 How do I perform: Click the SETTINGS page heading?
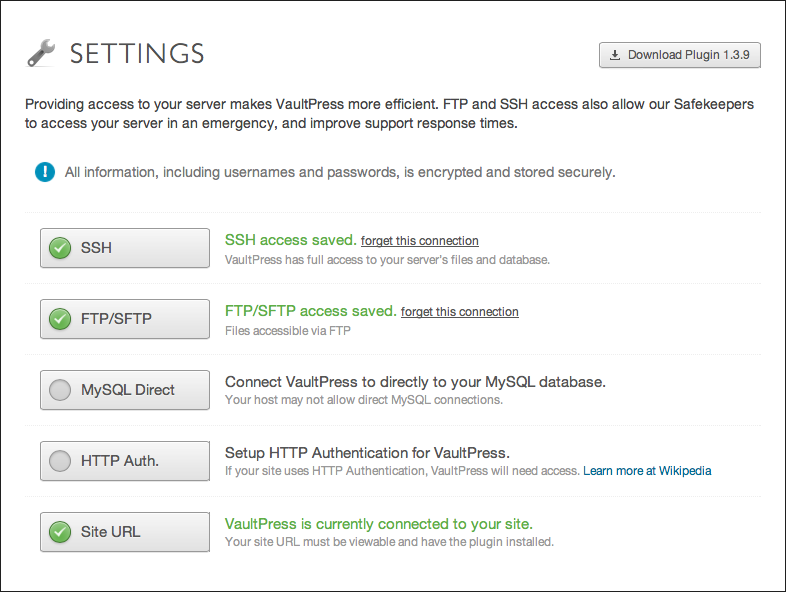[x=137, y=53]
